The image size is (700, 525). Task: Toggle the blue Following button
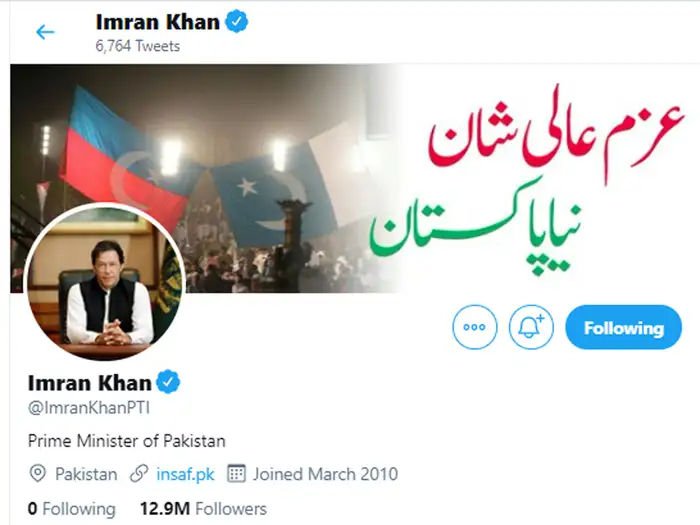[624, 327]
